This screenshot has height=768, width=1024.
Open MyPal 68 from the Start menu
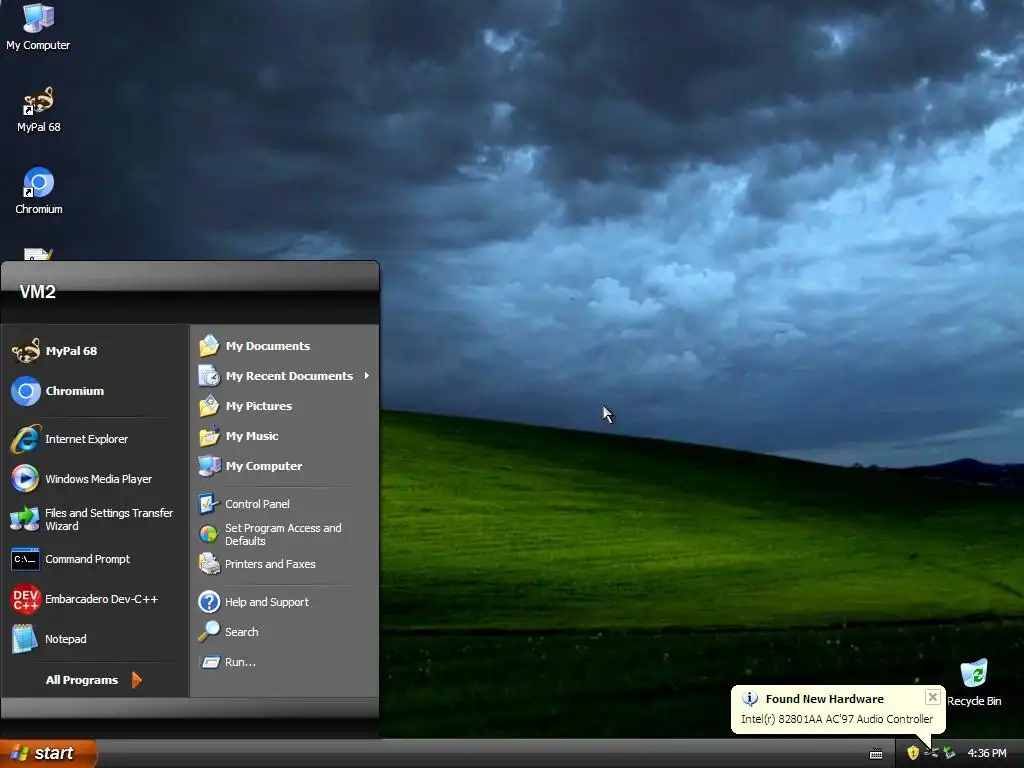tap(95, 351)
